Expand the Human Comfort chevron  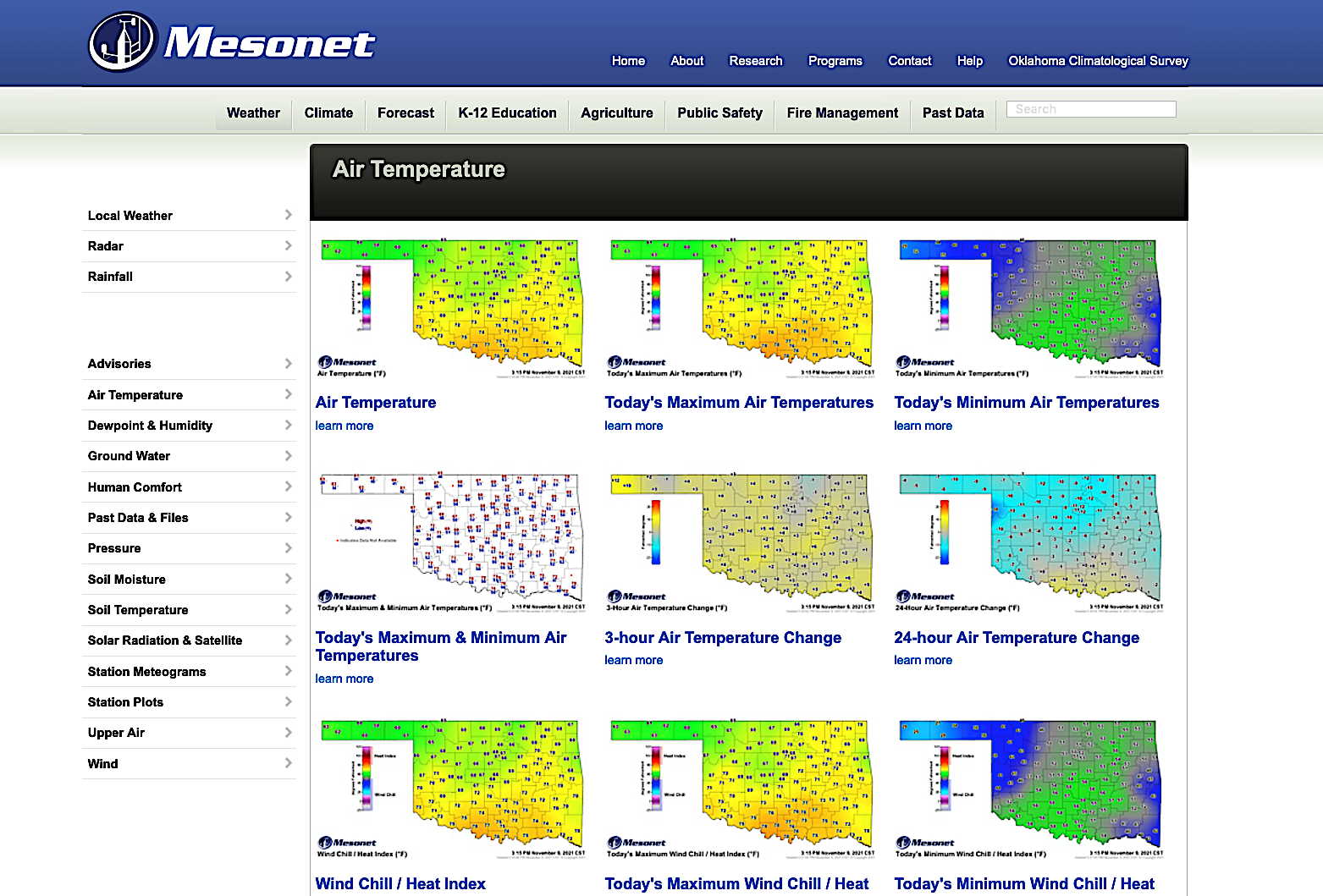click(x=288, y=486)
